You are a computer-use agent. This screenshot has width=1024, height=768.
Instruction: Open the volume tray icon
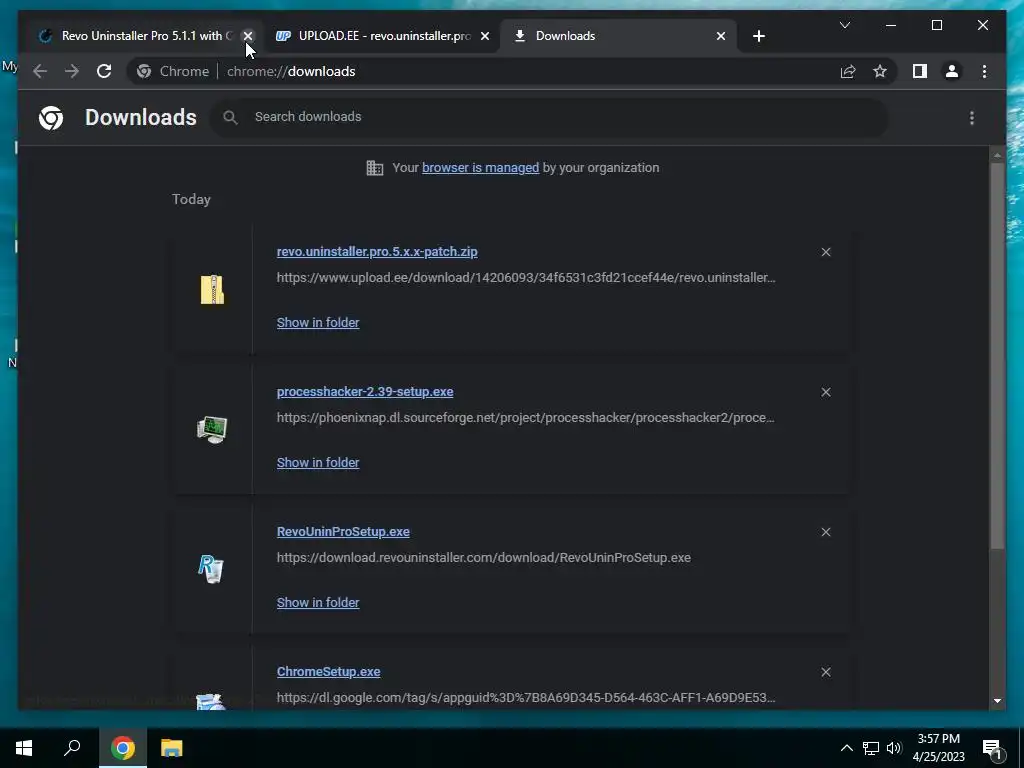tap(894, 748)
